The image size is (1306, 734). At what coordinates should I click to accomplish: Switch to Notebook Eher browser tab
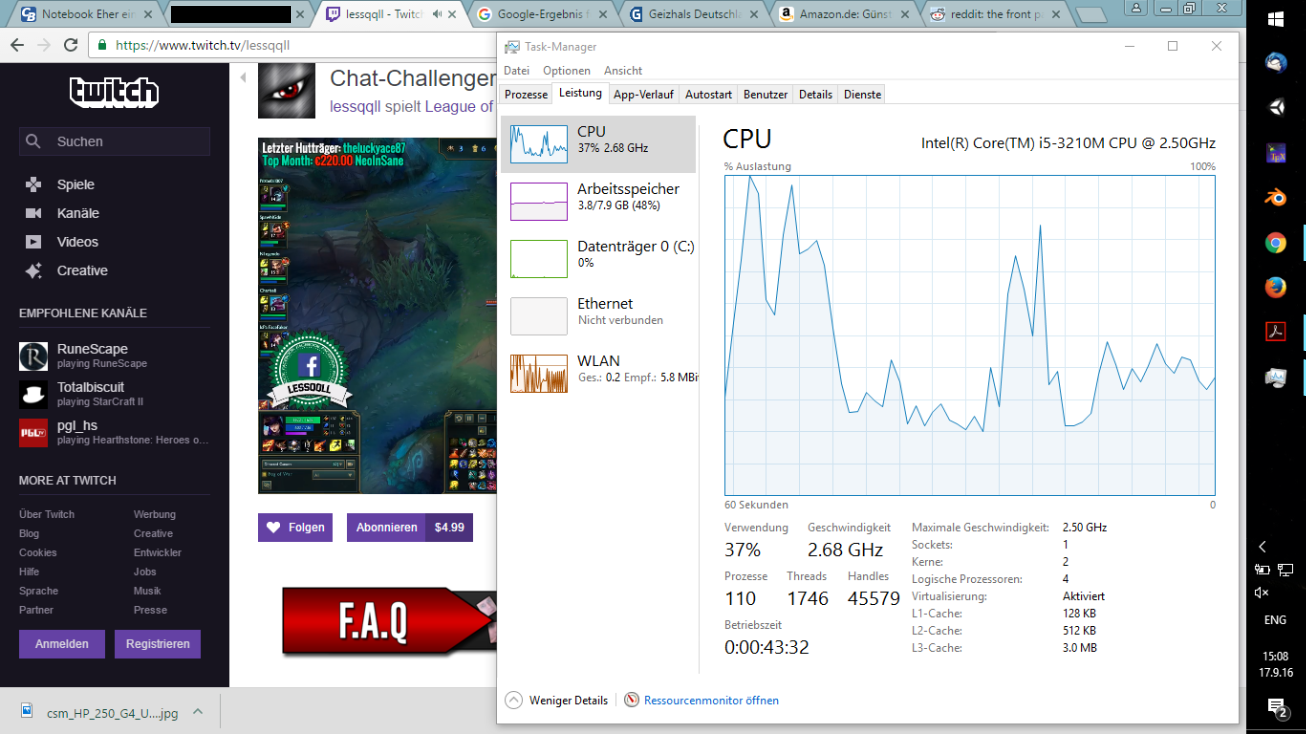click(x=86, y=14)
